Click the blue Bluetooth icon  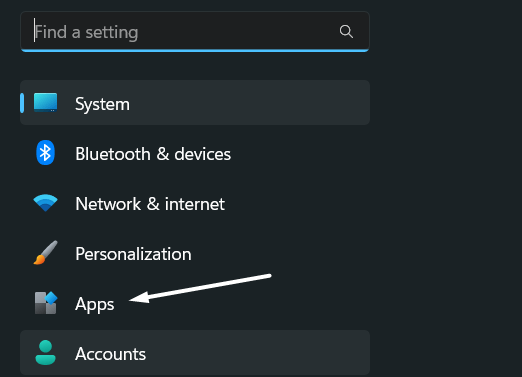coord(45,153)
